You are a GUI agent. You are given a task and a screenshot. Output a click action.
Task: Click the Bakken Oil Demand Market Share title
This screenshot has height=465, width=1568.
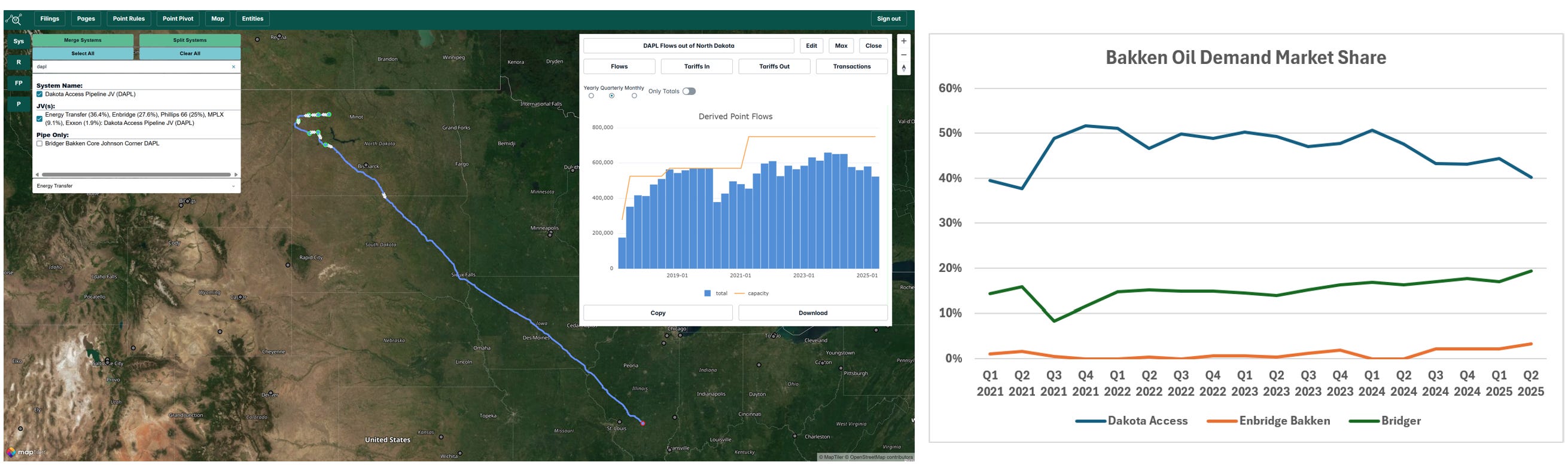click(1246, 58)
